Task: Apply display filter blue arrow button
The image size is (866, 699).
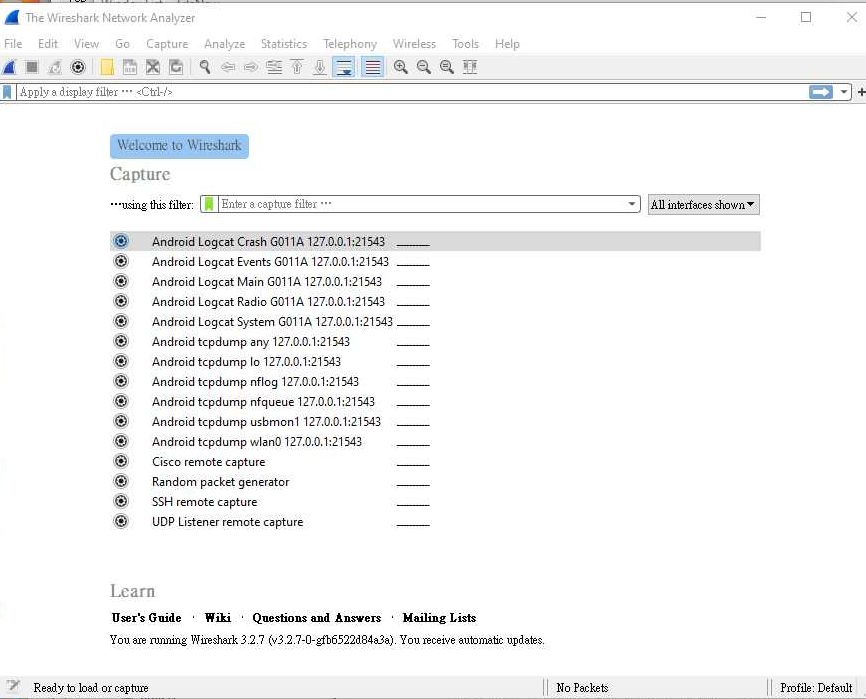Action: point(821,92)
